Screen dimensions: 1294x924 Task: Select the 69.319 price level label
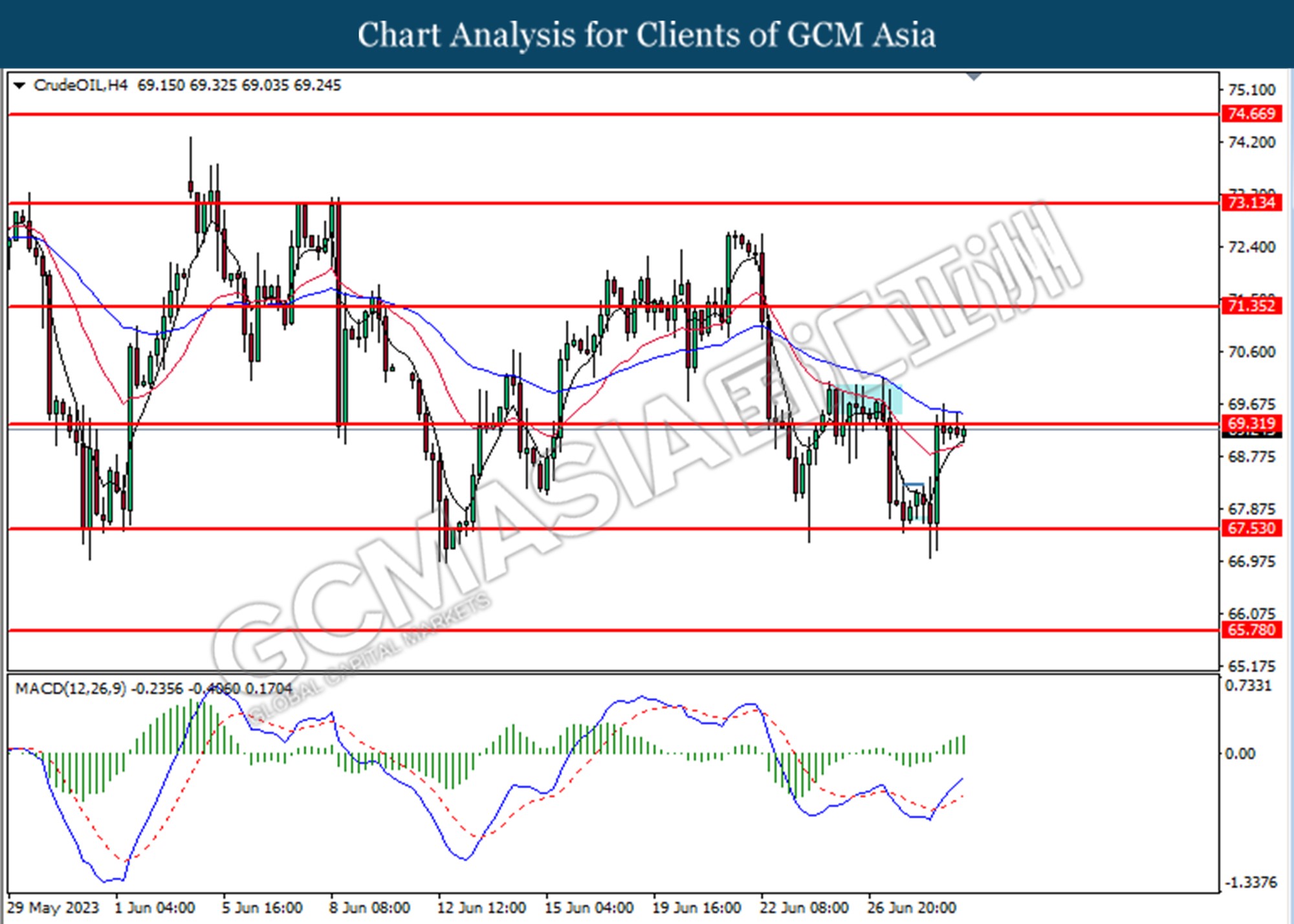[x=1251, y=424]
